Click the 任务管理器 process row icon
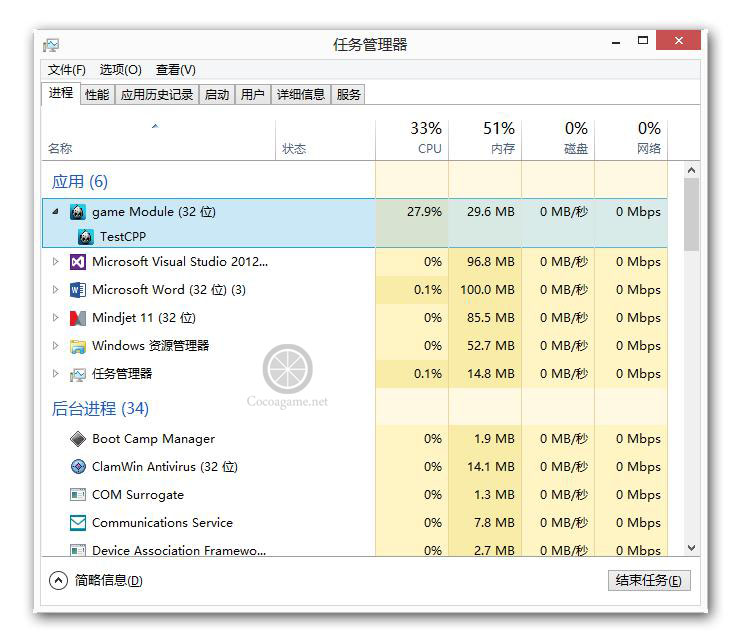Screen dimensions: 742x642 [78, 374]
